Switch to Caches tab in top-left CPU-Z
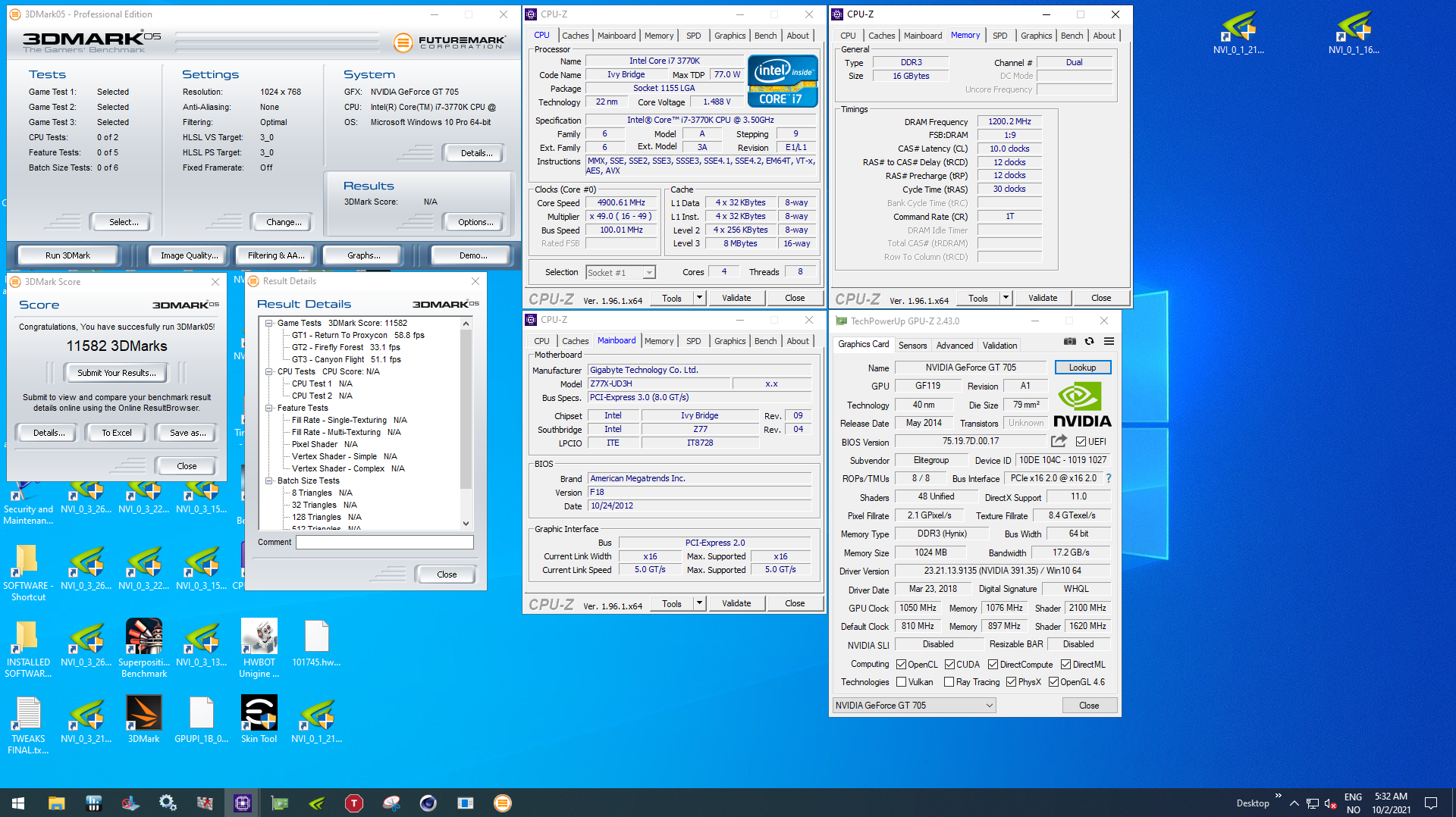 [x=575, y=36]
